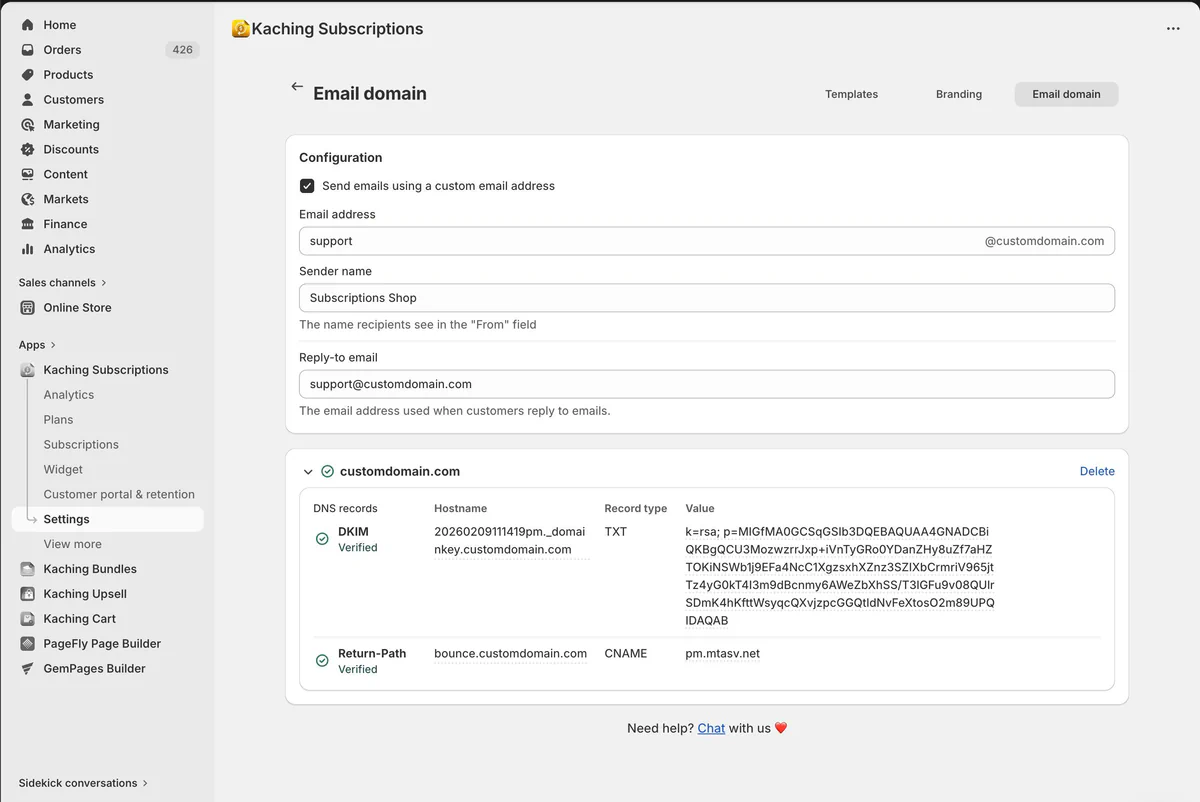Image resolution: width=1200 pixels, height=802 pixels.
Task: Open GemPages Builder app
Action: 94,669
